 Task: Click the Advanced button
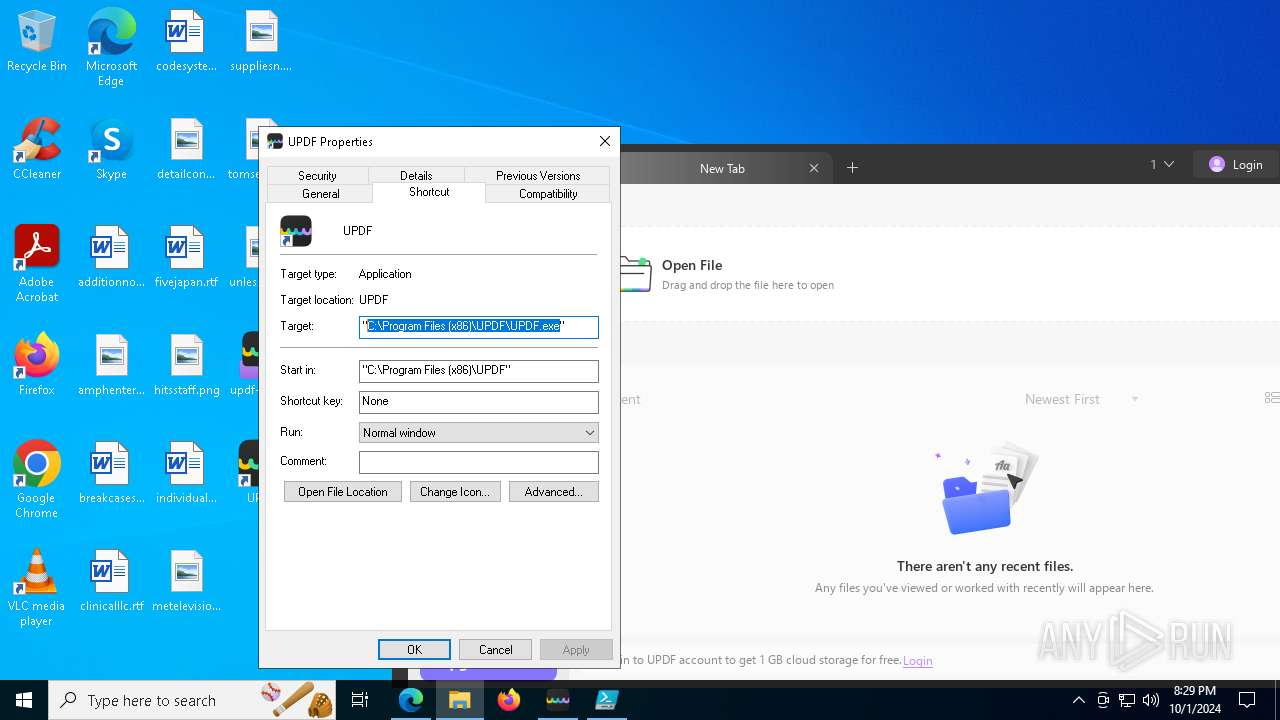tap(554, 491)
